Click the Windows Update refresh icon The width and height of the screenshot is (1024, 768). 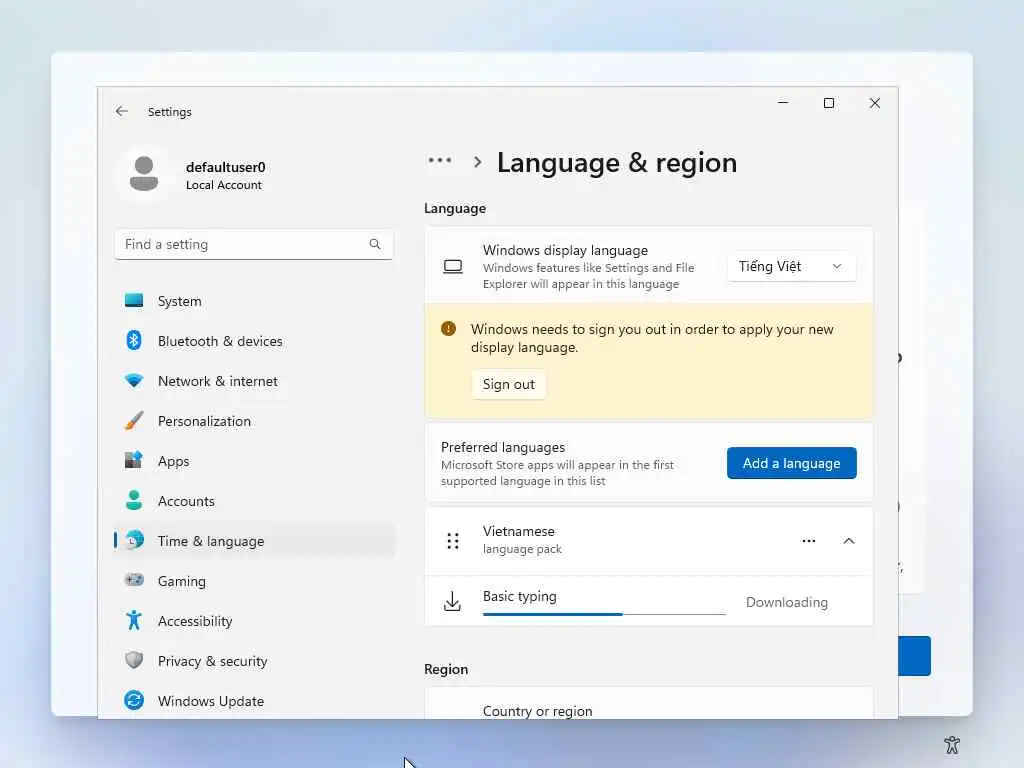134,700
